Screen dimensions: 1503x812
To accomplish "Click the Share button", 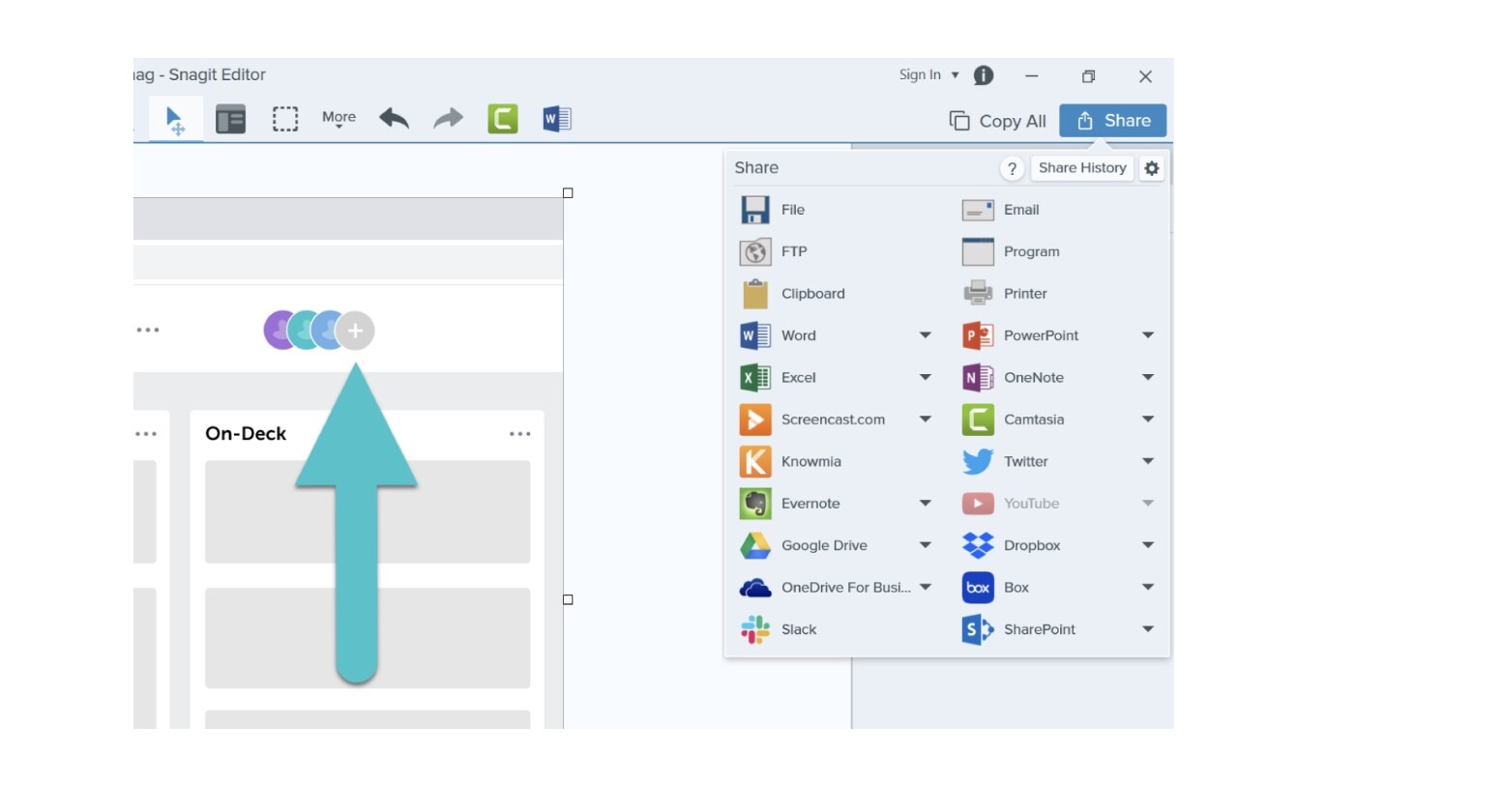I will pos(1112,121).
